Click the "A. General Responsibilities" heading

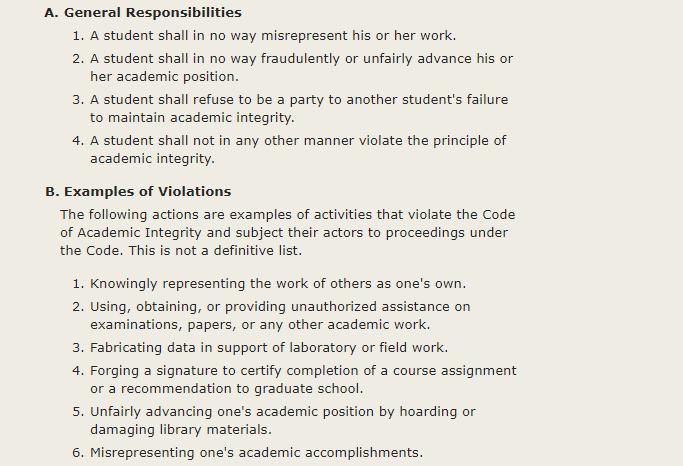(143, 13)
